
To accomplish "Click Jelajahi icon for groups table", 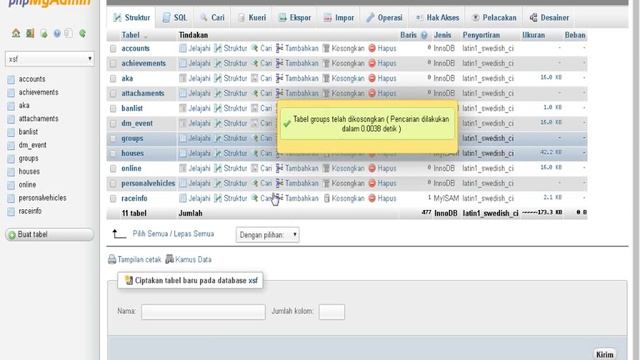I will point(183,138).
